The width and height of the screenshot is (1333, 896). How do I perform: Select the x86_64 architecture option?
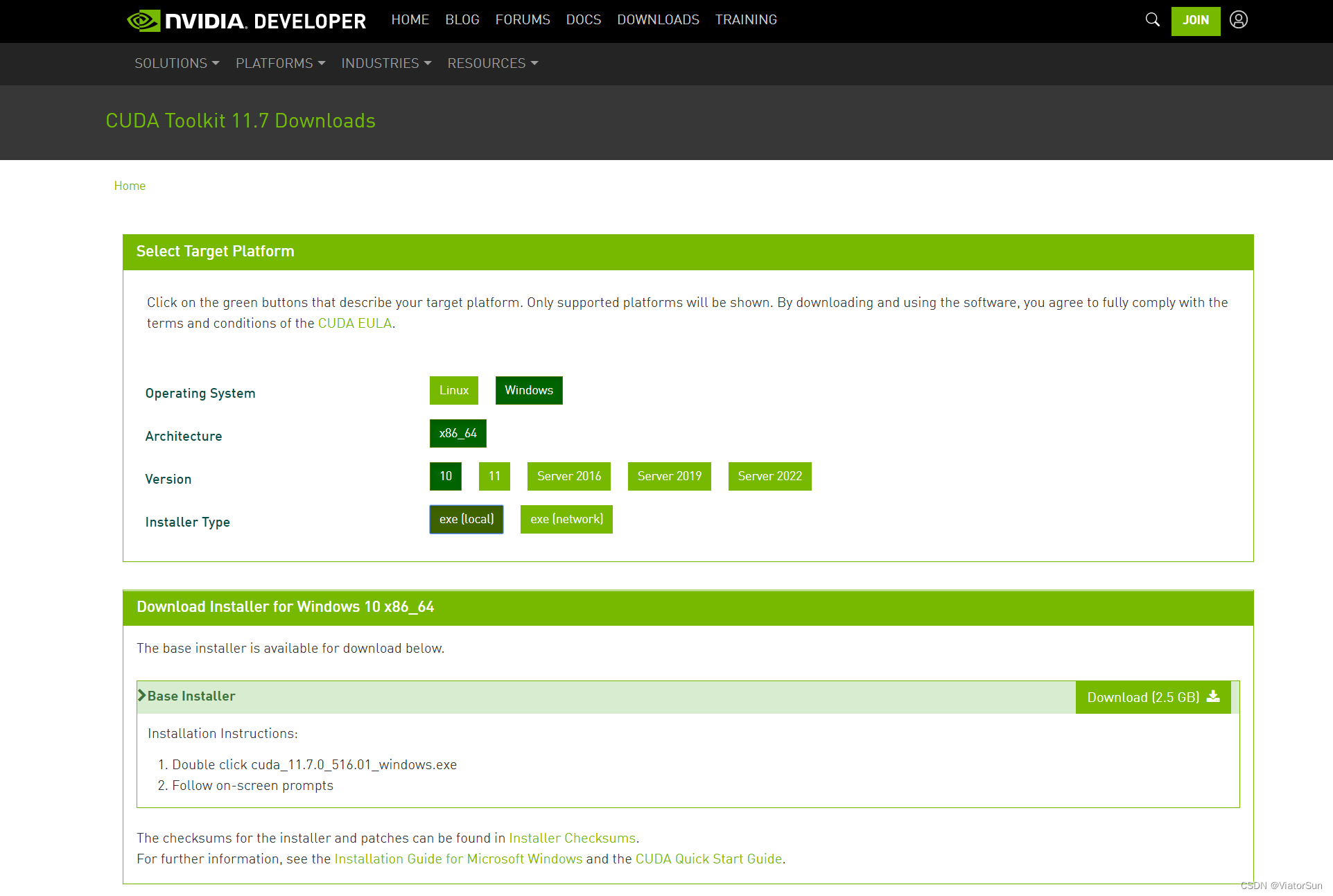pos(458,433)
